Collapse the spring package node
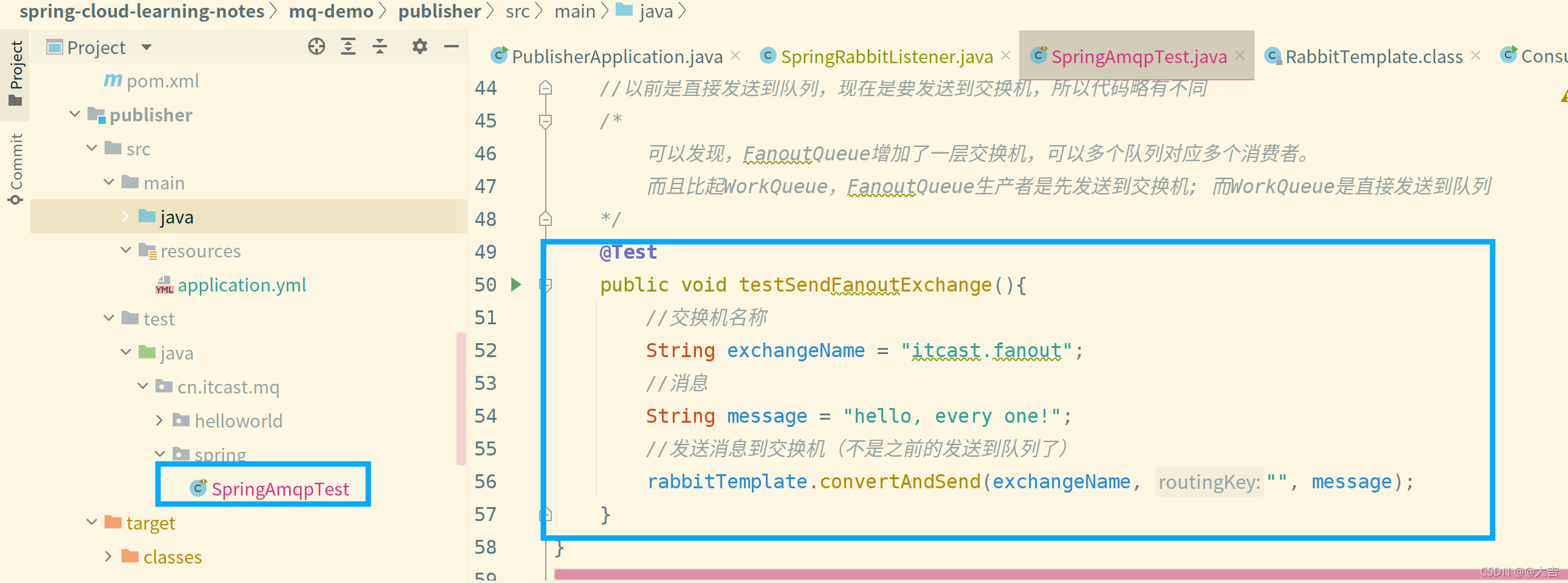Viewport: 1568px width, 583px height. click(x=160, y=454)
